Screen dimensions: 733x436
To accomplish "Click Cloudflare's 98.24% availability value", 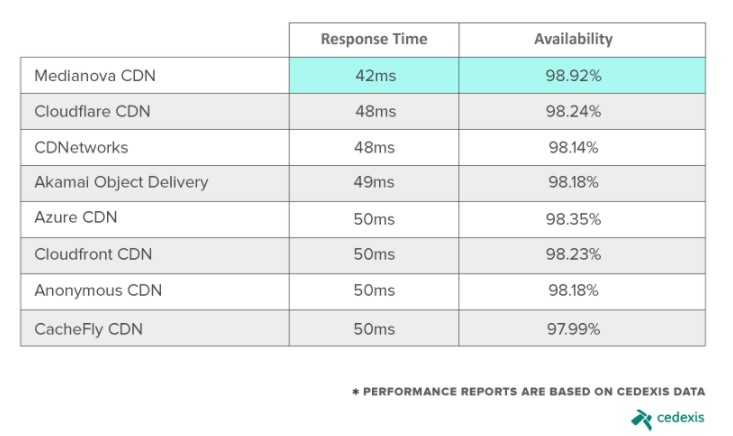I will [x=573, y=112].
